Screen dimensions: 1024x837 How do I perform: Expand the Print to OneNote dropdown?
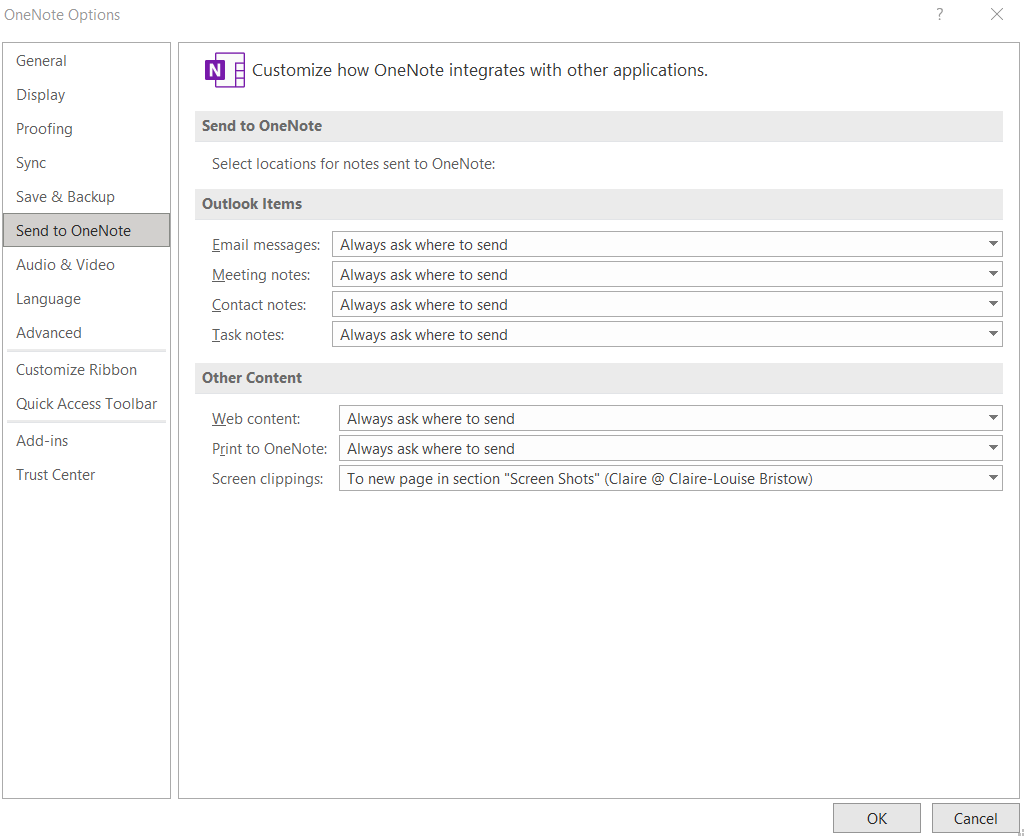point(670,449)
